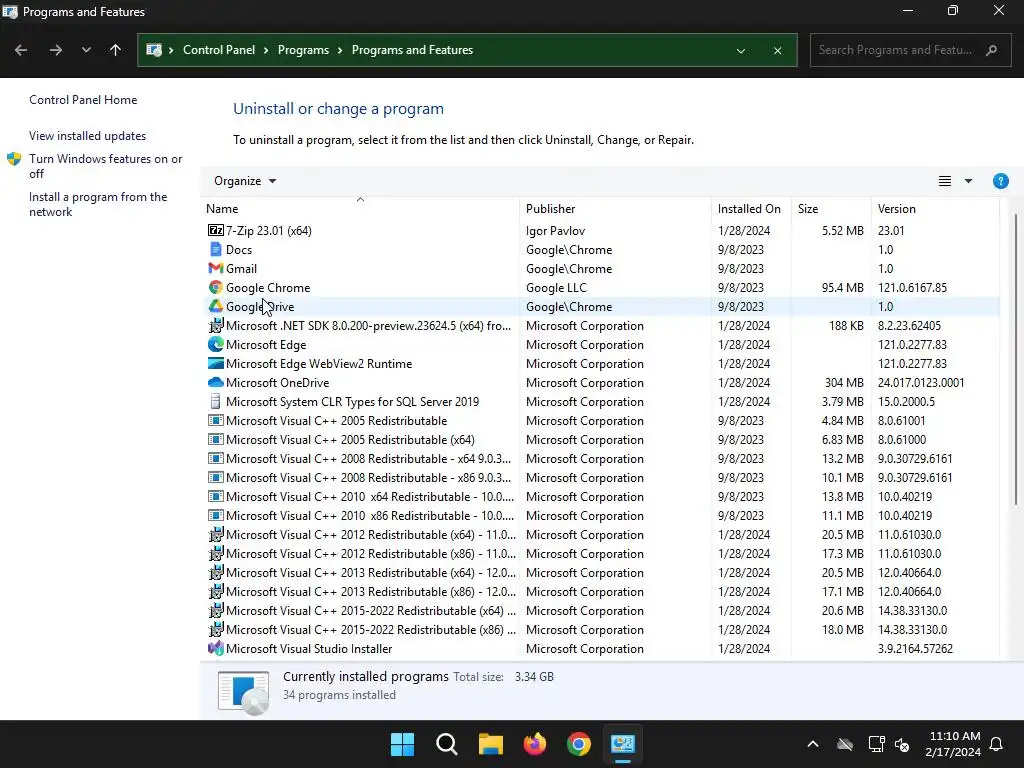1024x768 pixels.
Task: Click the System CLR Types icon
Action: pyautogui.click(x=216, y=401)
